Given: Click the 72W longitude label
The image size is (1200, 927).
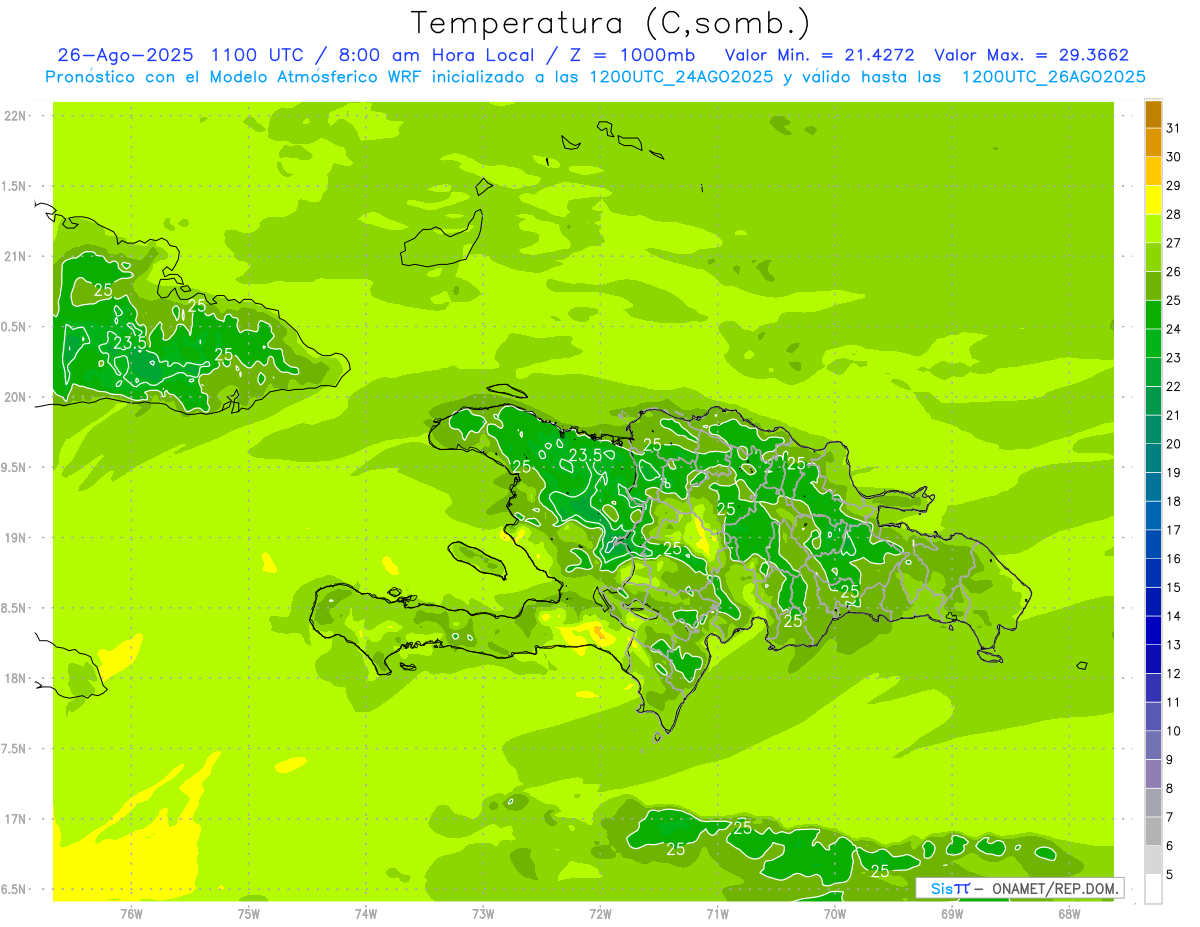Looking at the screenshot, I should click(600, 913).
